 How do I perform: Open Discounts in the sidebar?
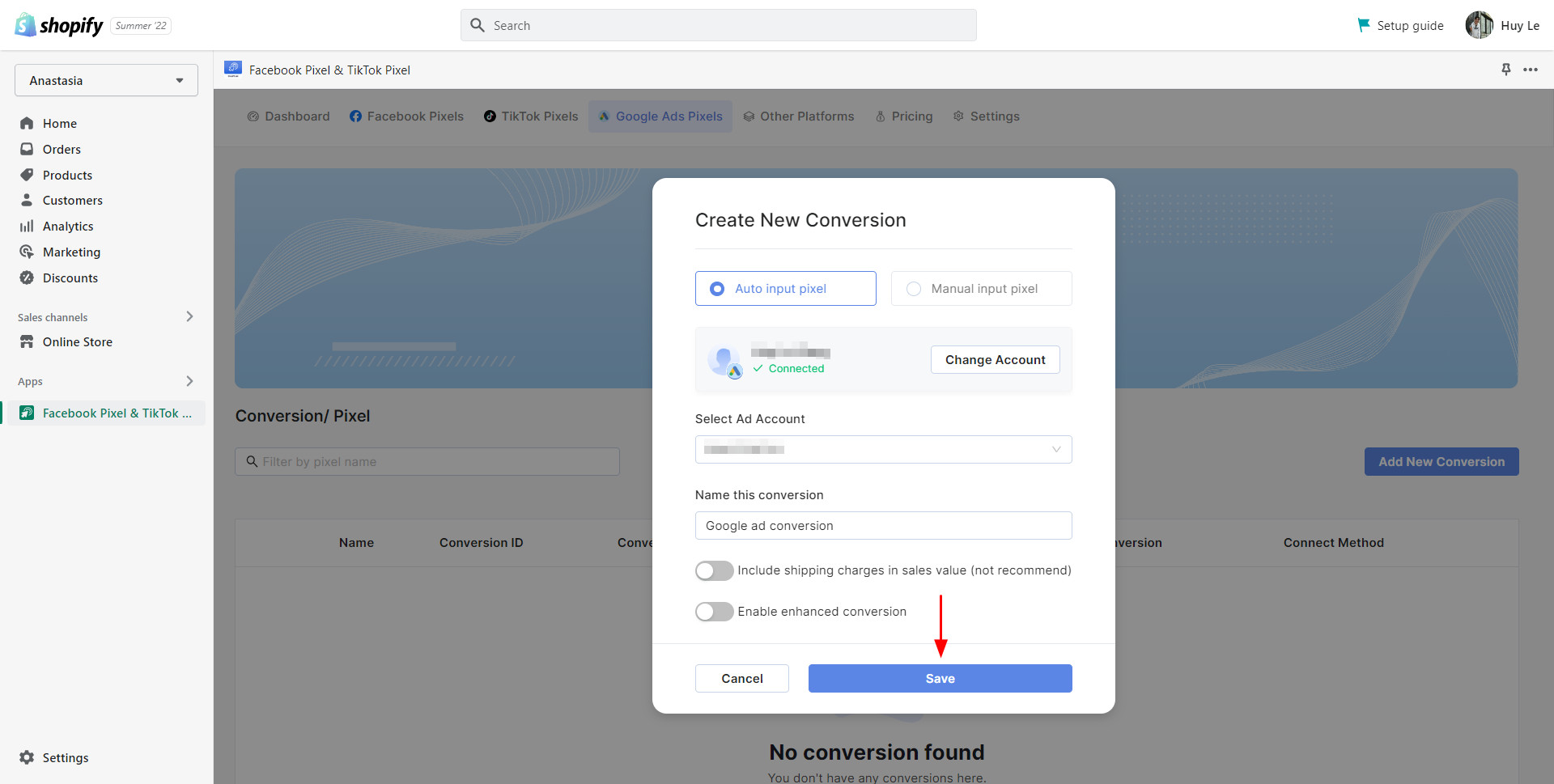pos(70,278)
